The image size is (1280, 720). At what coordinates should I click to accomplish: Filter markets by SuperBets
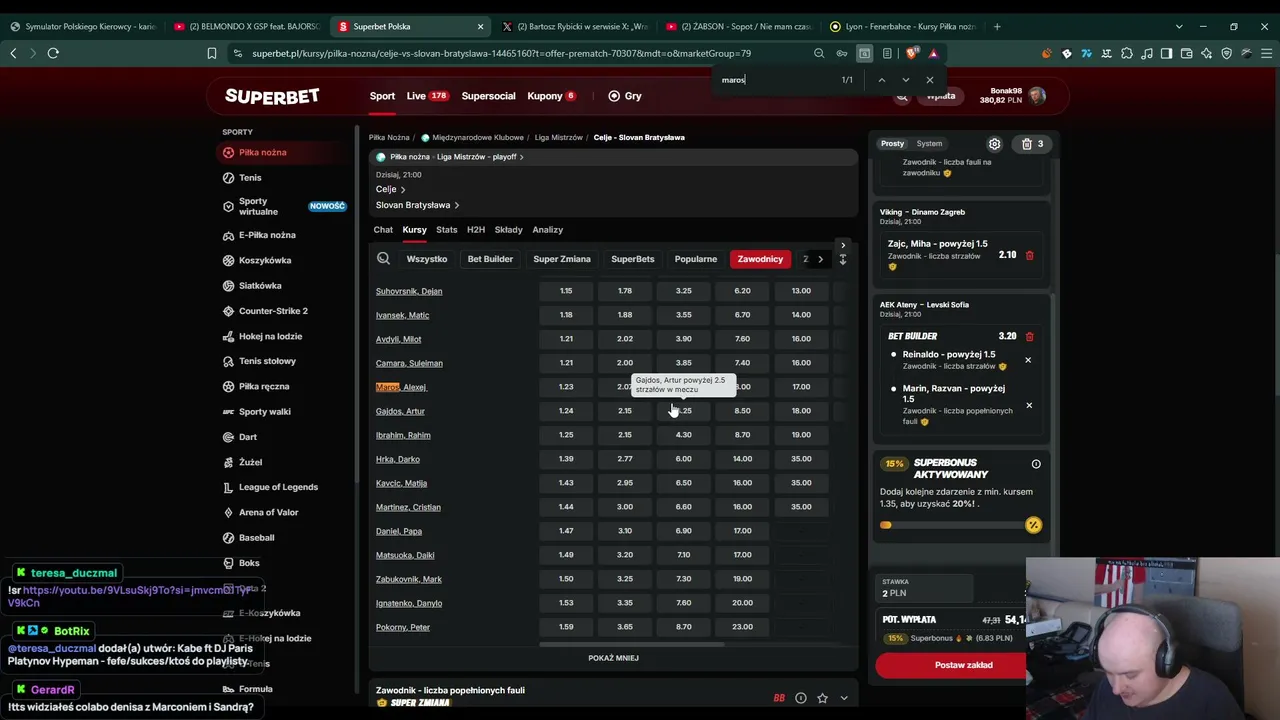pyautogui.click(x=633, y=259)
